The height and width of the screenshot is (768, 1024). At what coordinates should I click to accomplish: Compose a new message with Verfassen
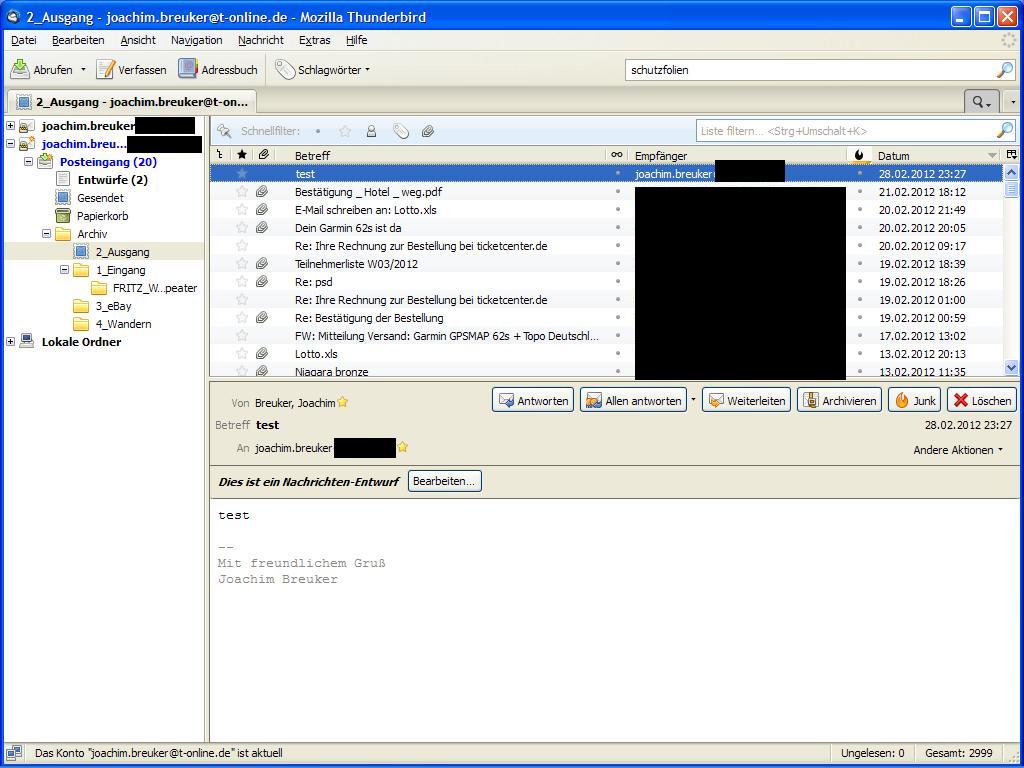click(131, 69)
